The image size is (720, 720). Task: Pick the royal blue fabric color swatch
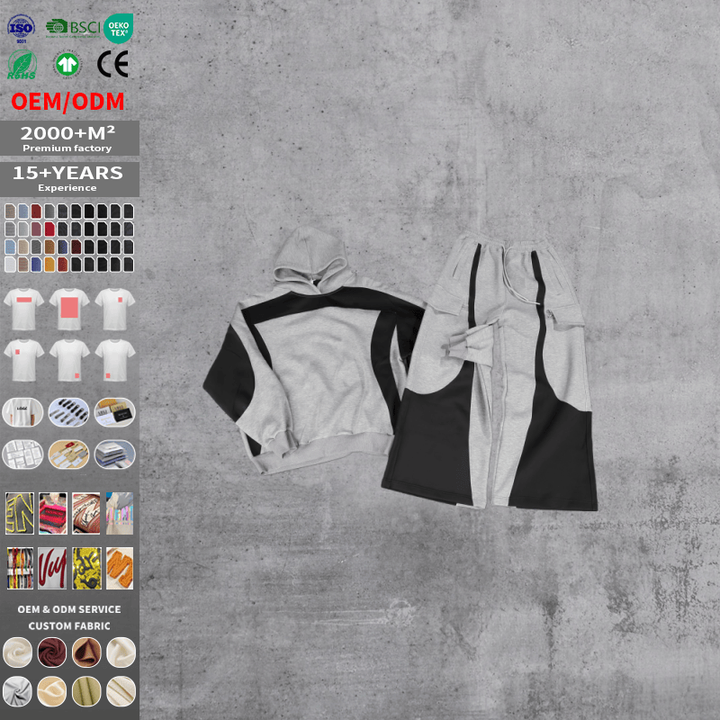point(36,264)
